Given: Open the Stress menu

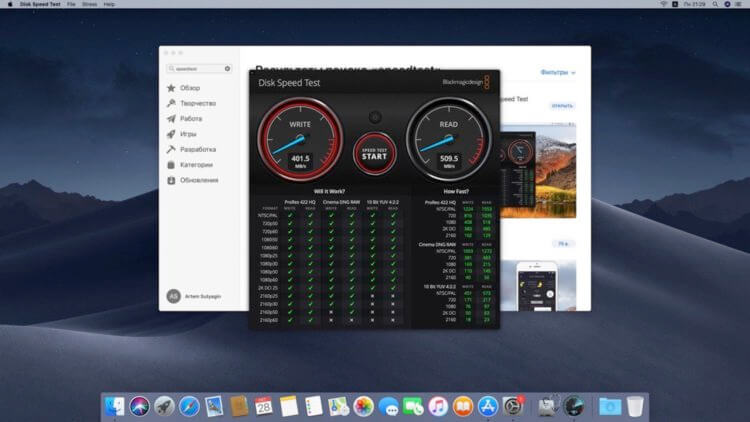Looking at the screenshot, I should [x=89, y=4].
